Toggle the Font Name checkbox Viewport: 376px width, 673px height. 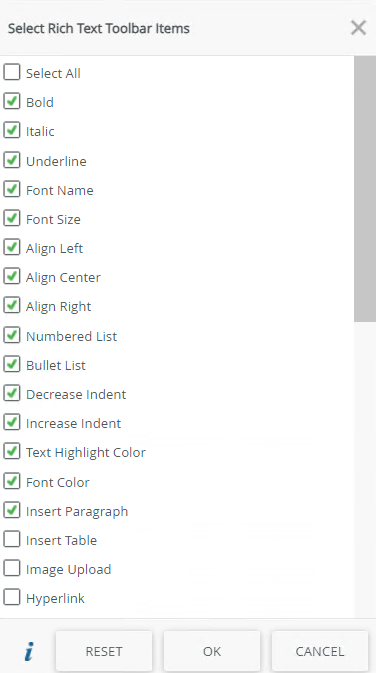click(12, 189)
